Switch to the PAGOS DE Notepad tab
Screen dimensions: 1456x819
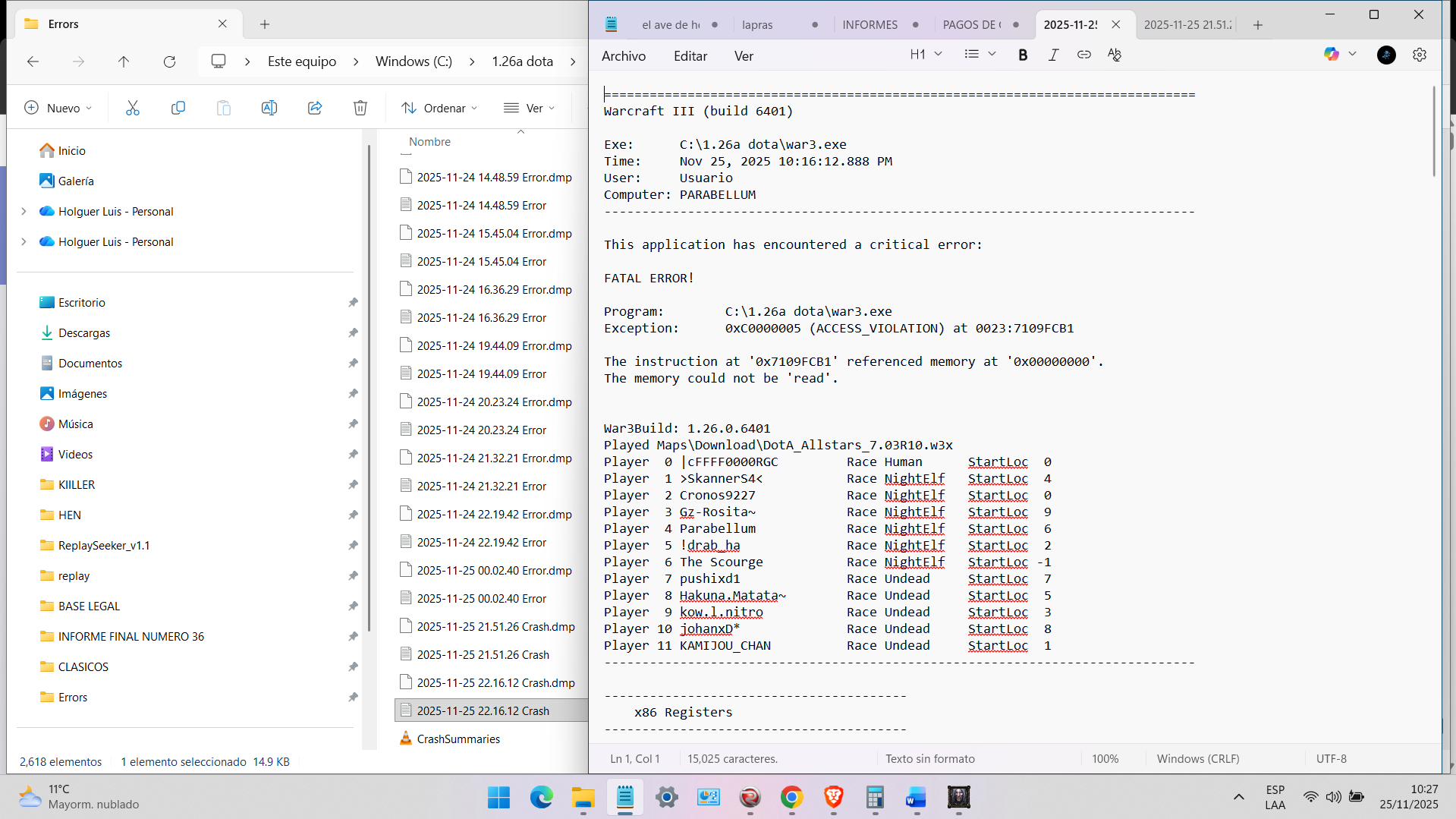click(x=981, y=25)
